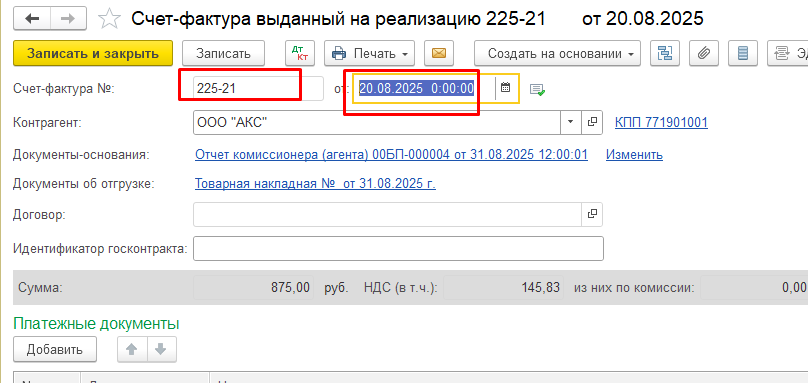Click Записать и закрыть button
This screenshot has width=808, height=383.
(93, 53)
